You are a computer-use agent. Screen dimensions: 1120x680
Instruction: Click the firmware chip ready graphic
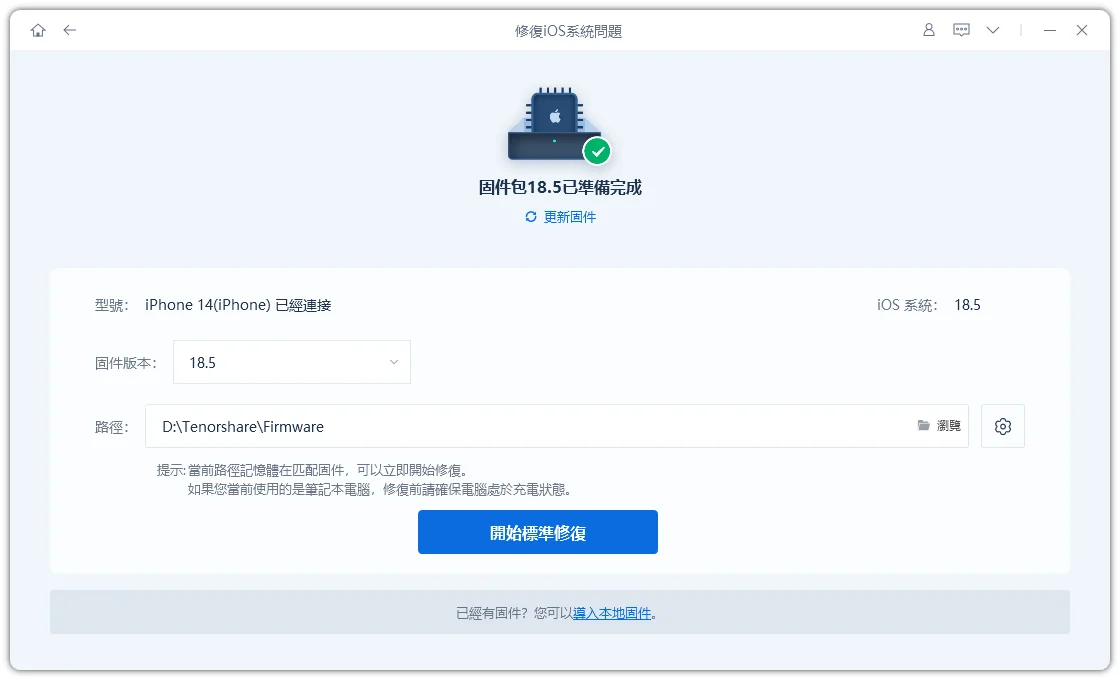pos(559,126)
